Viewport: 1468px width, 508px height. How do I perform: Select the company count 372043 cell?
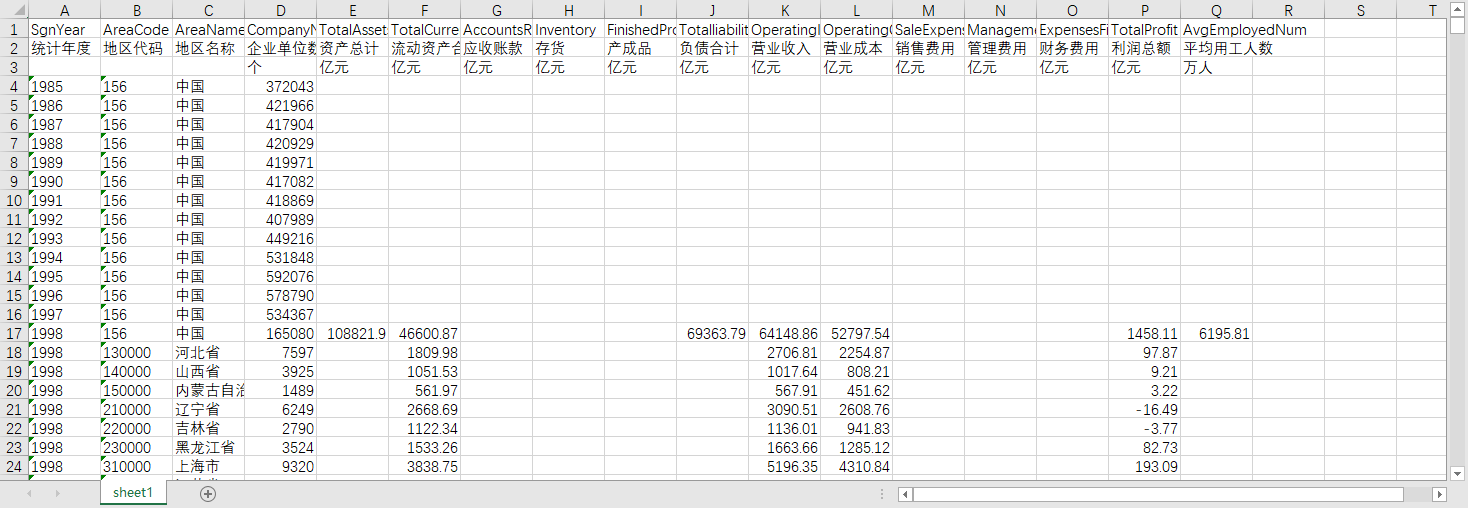point(281,86)
